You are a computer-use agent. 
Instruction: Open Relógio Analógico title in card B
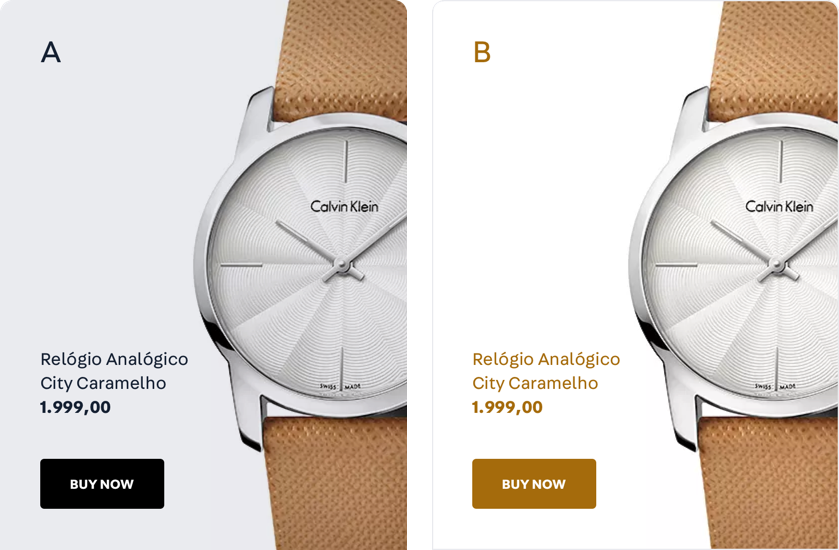pyautogui.click(x=546, y=359)
